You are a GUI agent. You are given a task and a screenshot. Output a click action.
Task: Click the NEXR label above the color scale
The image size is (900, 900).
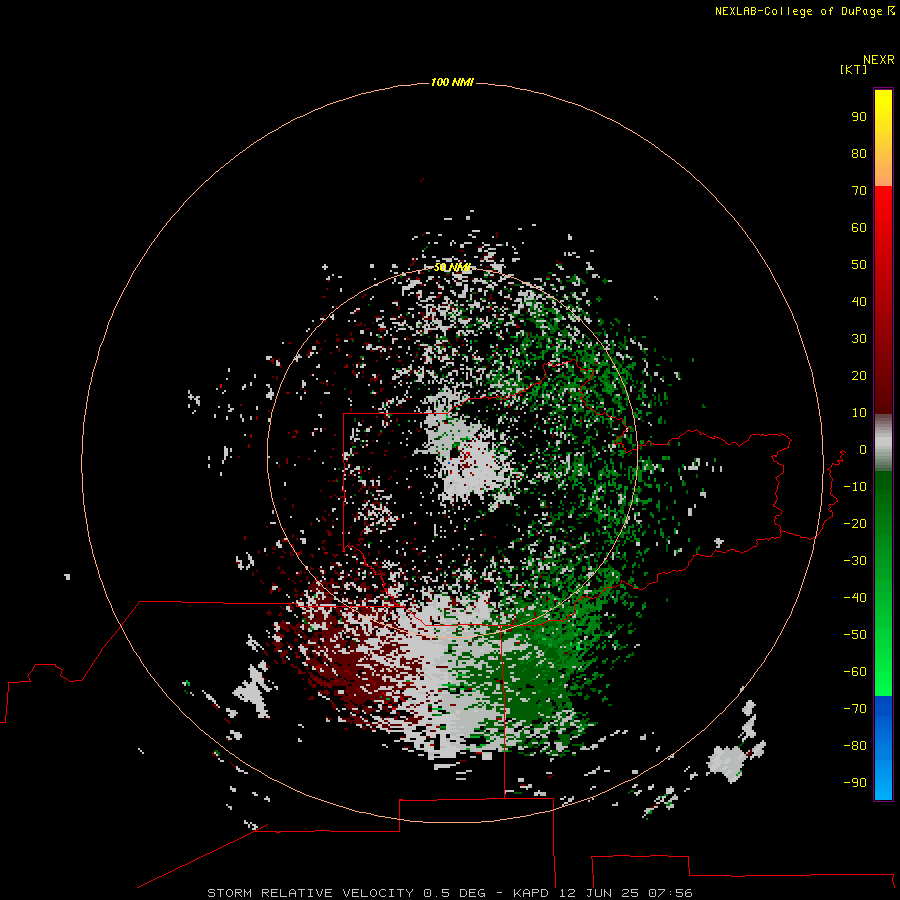coord(879,60)
